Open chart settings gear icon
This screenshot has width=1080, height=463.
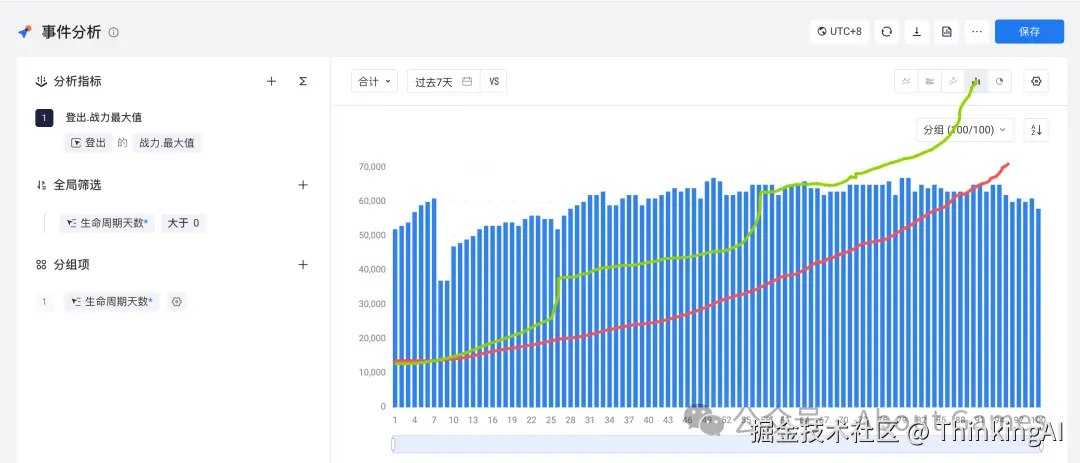click(x=1037, y=81)
